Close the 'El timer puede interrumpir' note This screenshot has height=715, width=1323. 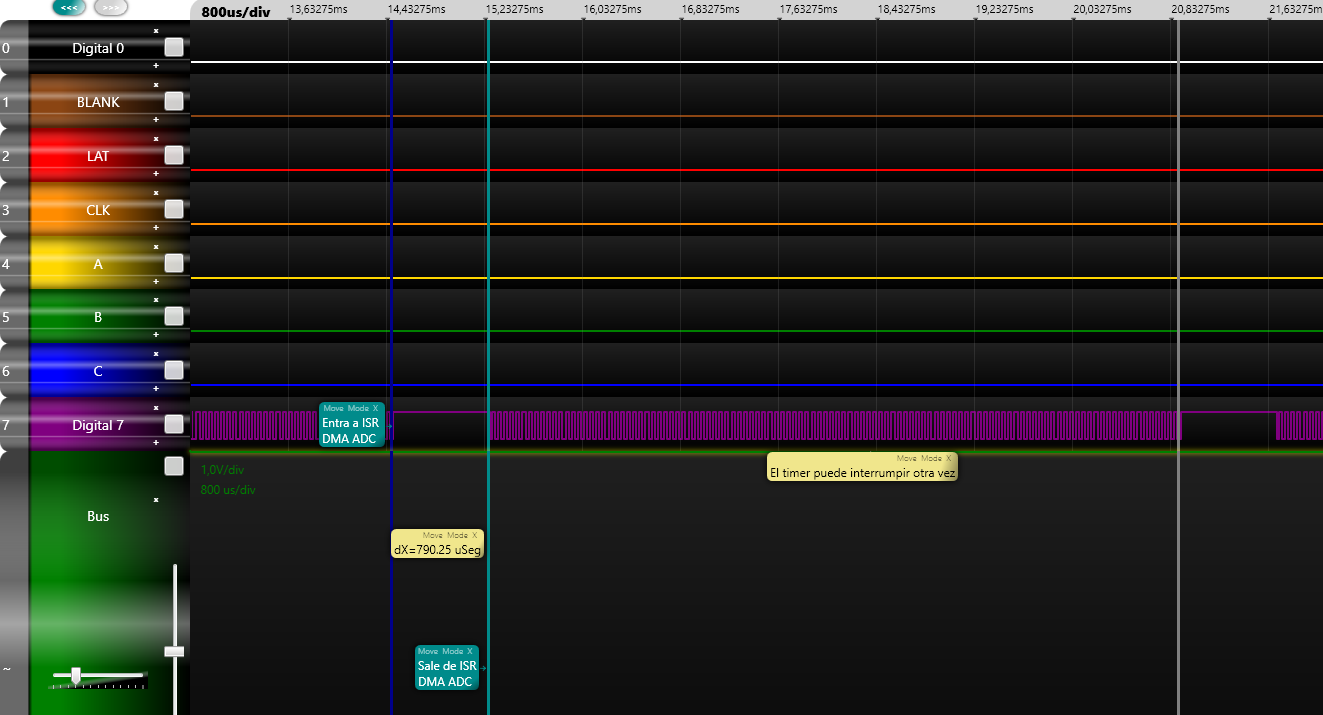[x=949, y=458]
